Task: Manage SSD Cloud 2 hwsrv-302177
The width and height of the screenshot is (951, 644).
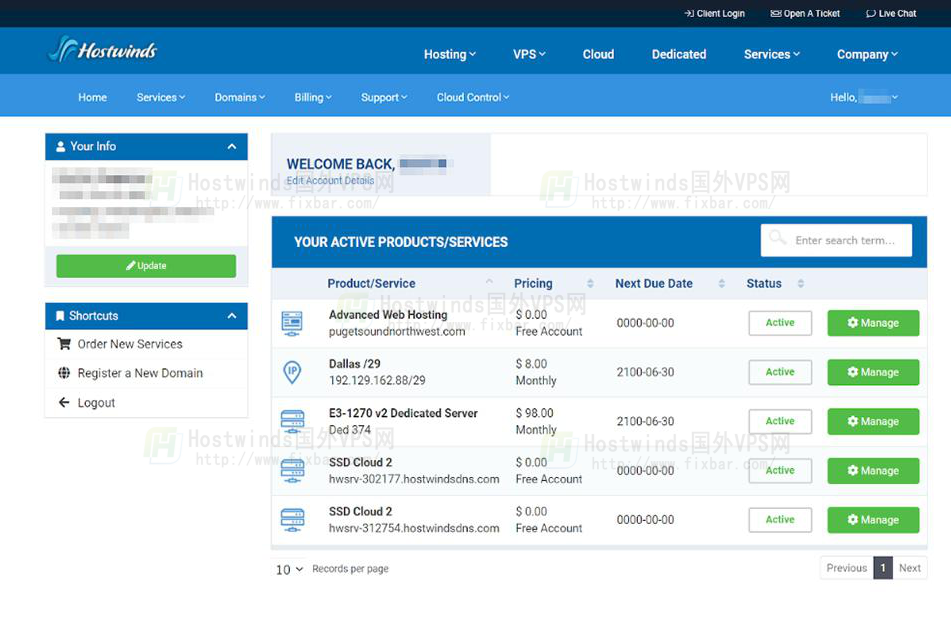Action: (873, 471)
